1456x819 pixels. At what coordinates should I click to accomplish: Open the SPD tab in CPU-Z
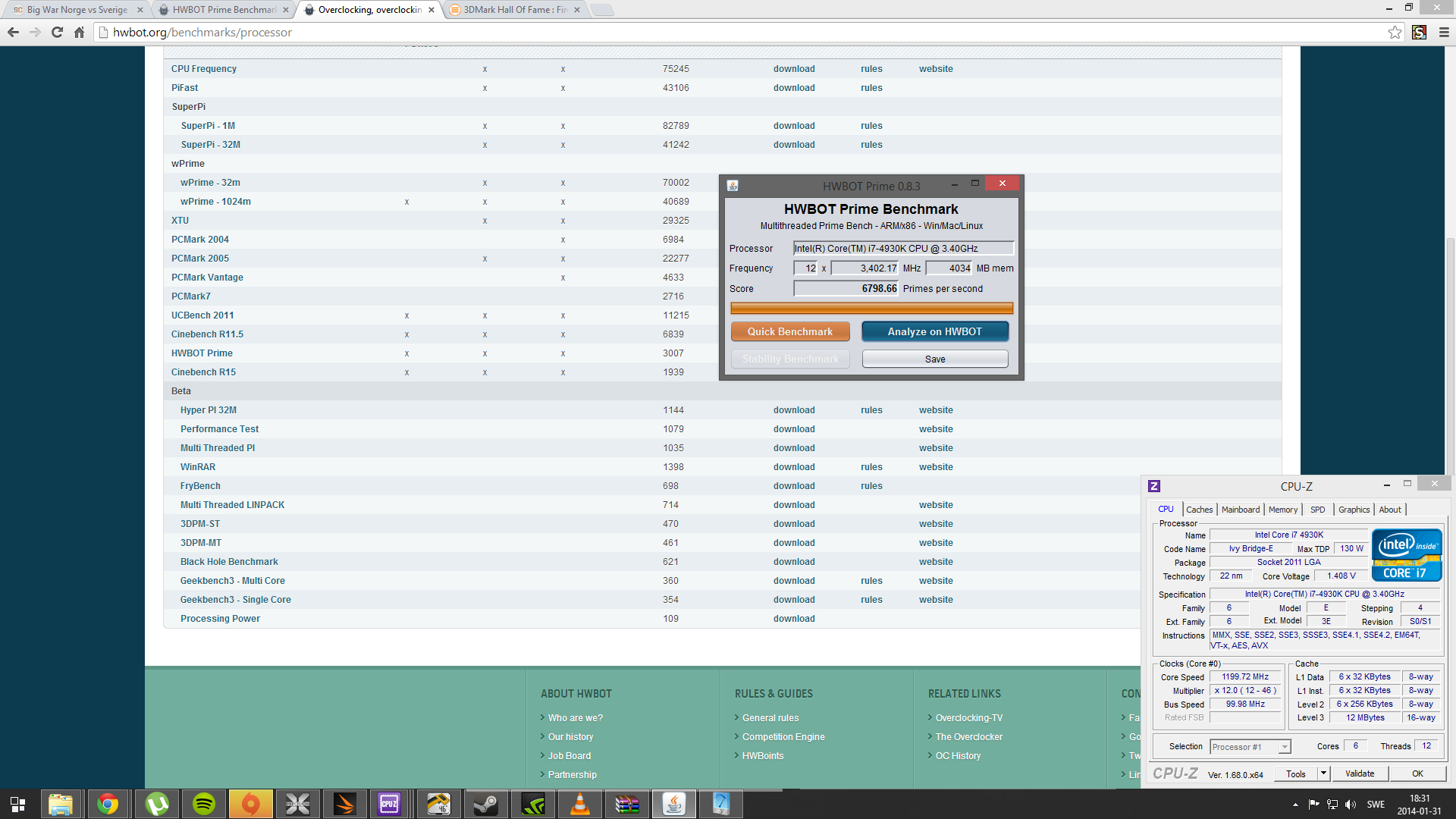[x=1318, y=510]
